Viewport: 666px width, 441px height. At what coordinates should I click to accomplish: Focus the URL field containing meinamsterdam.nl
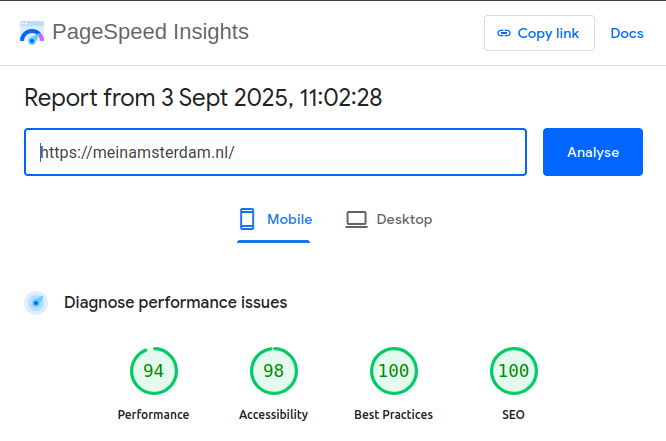(x=275, y=152)
